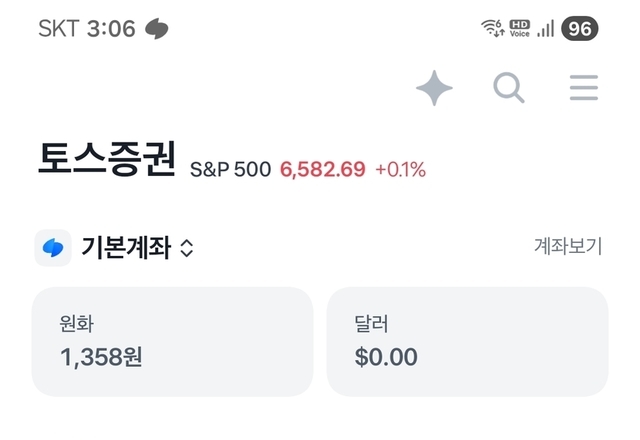The width and height of the screenshot is (640, 440).
Task: Tap the S&P 500 index label
Action: (x=230, y=169)
